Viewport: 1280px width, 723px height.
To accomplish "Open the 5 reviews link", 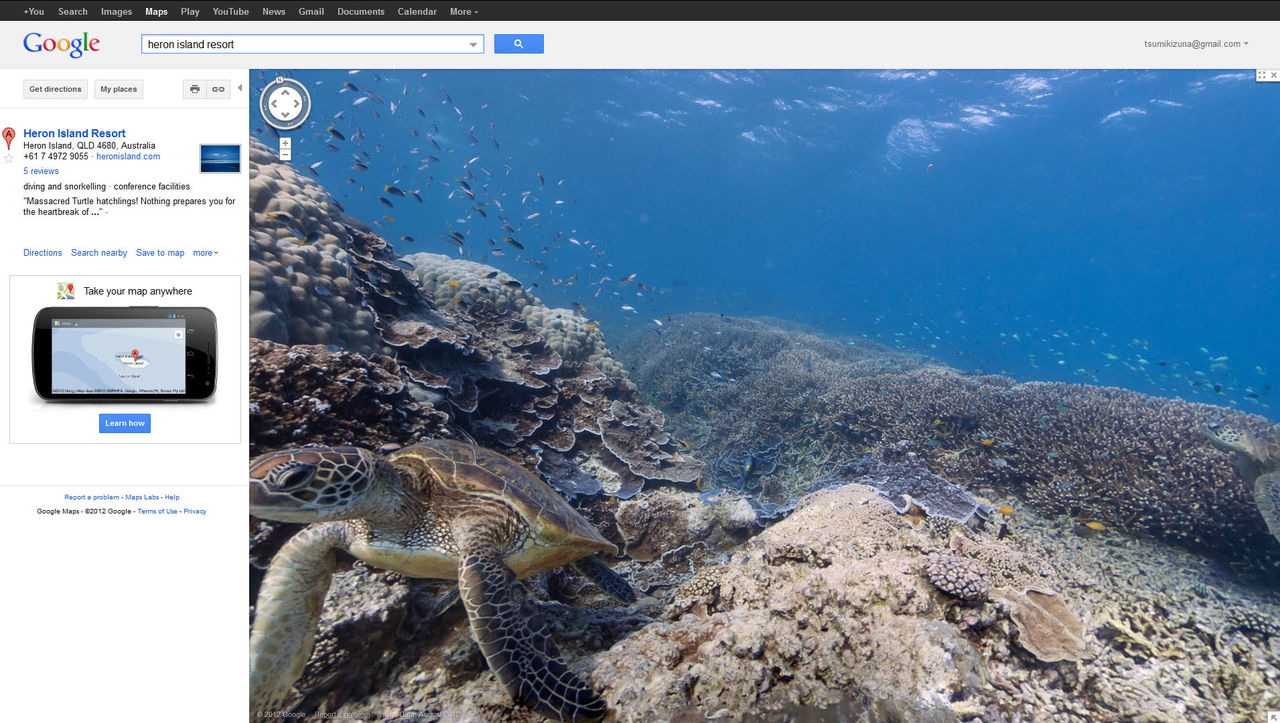I will pyautogui.click(x=41, y=171).
